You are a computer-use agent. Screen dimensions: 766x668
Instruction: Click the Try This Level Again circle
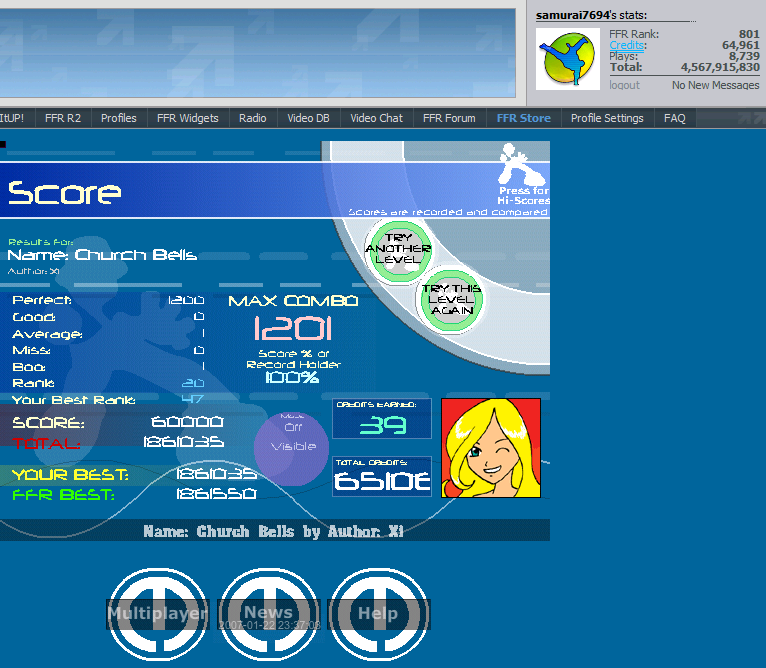point(450,296)
